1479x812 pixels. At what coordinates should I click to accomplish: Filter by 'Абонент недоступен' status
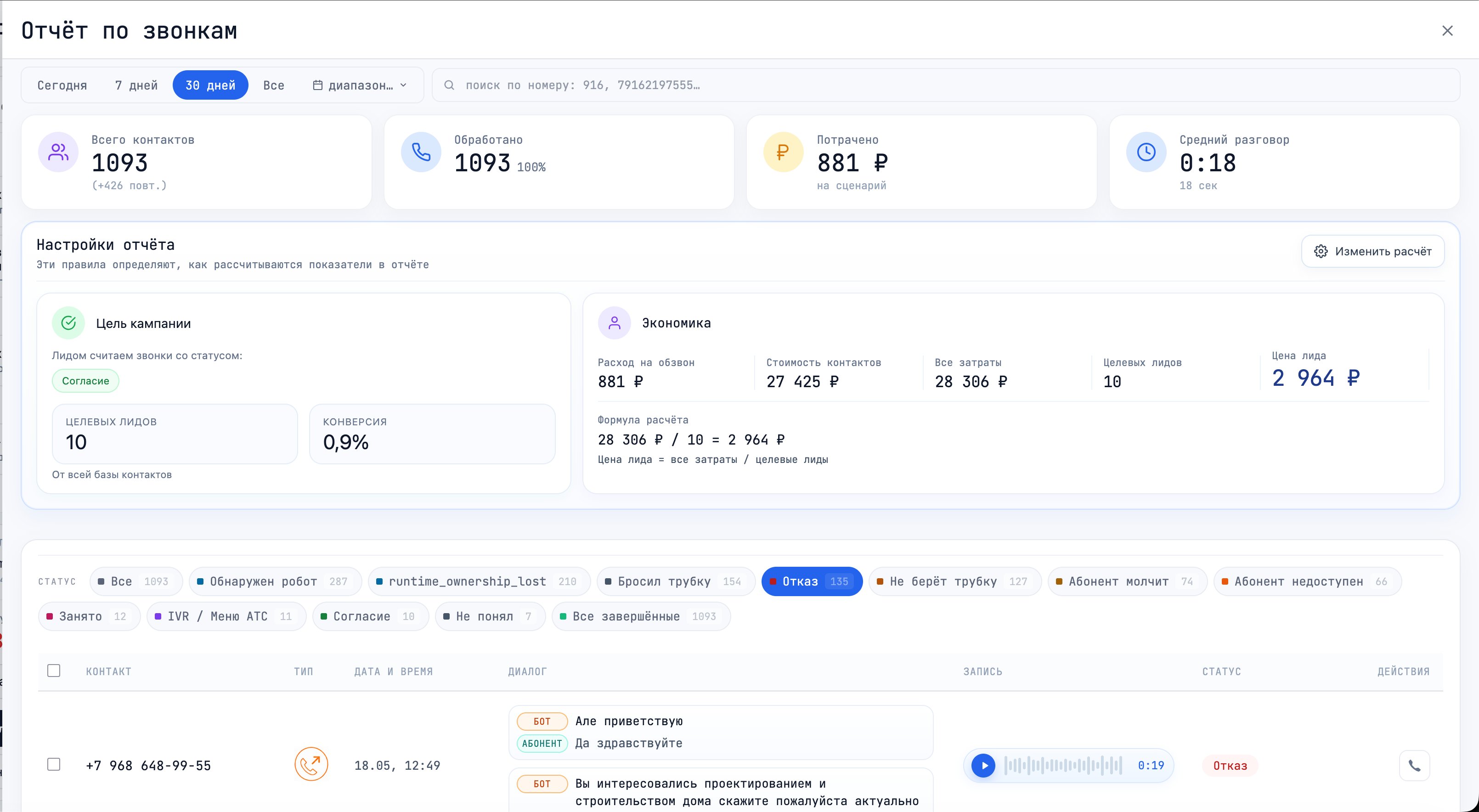[x=1307, y=581]
